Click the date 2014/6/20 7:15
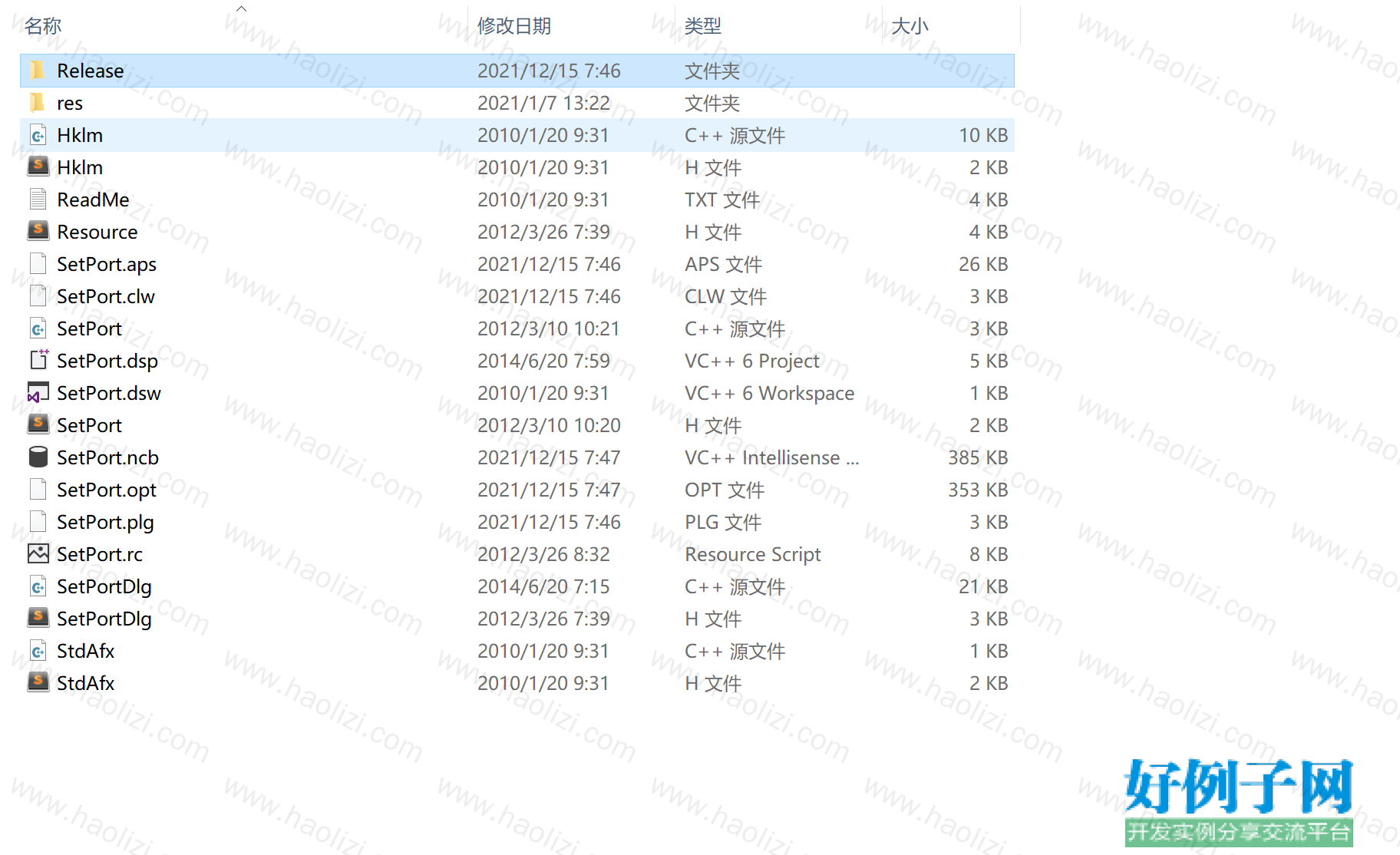1400x855 pixels. coord(543,586)
